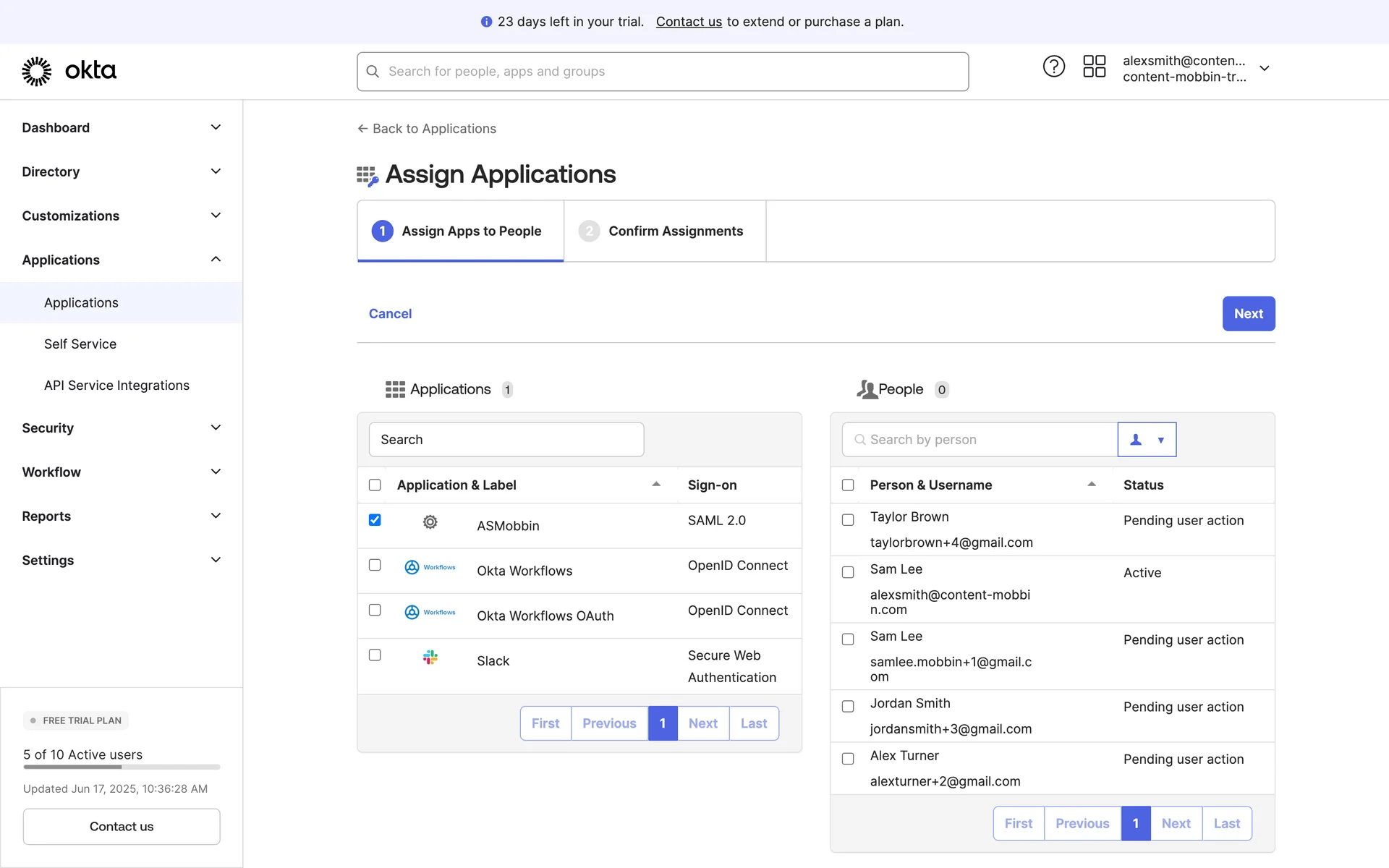1389x868 pixels.
Task: Click the active users progress bar
Action: pyautogui.click(x=122, y=767)
